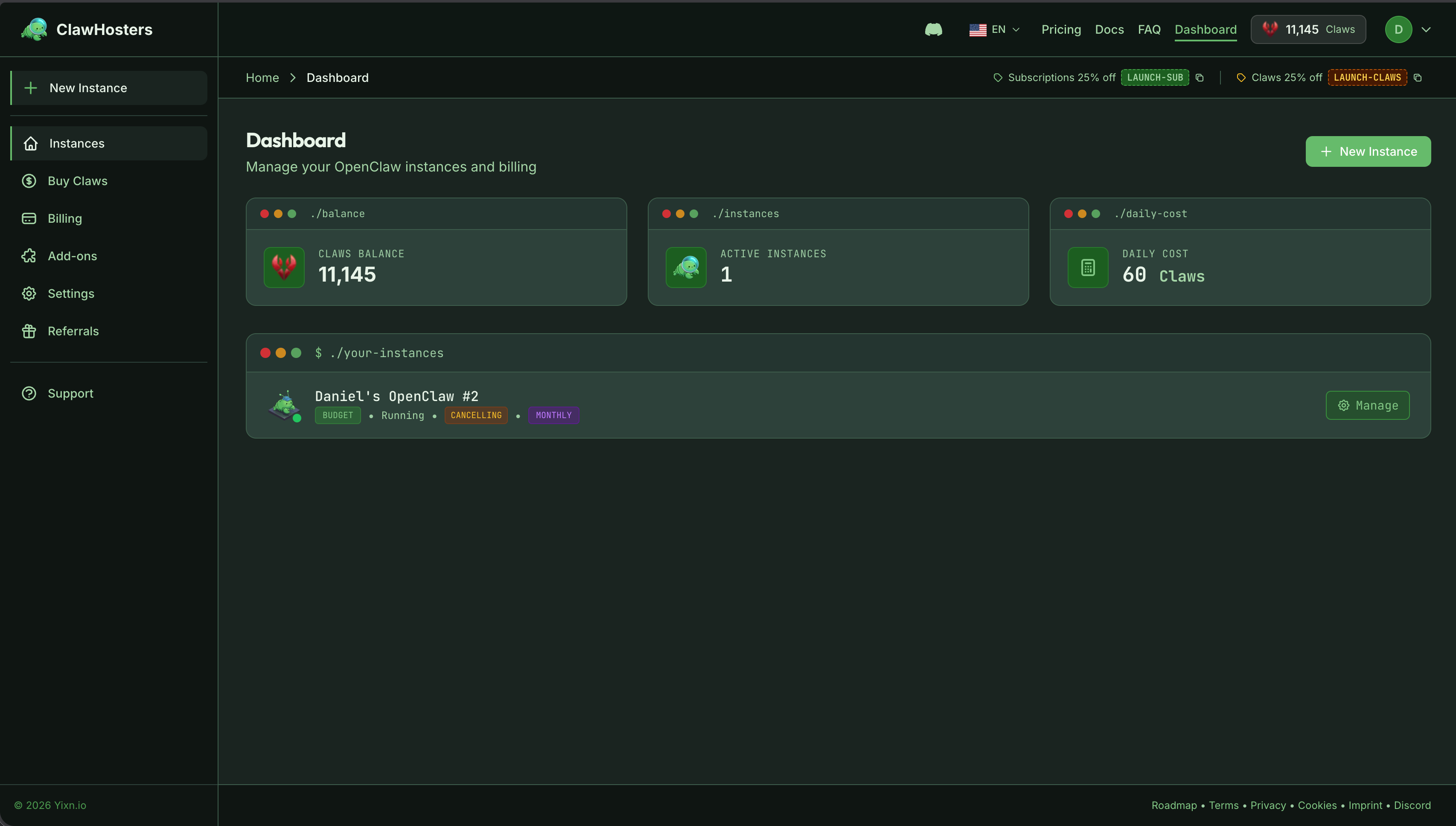1456x826 pixels.
Task: Open Referrals page from sidebar
Action: tap(73, 331)
